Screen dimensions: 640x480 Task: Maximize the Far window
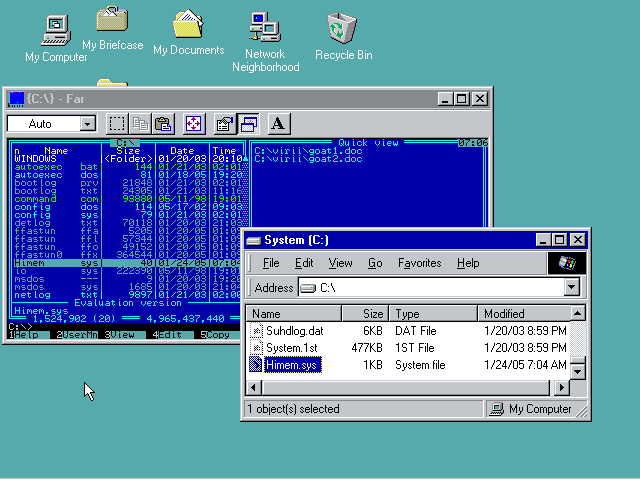(x=462, y=99)
